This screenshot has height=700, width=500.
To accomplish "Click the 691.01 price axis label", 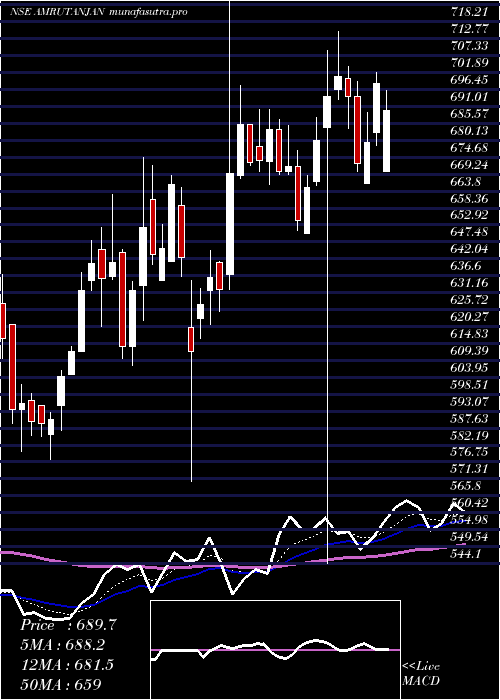I will click(x=470, y=97).
